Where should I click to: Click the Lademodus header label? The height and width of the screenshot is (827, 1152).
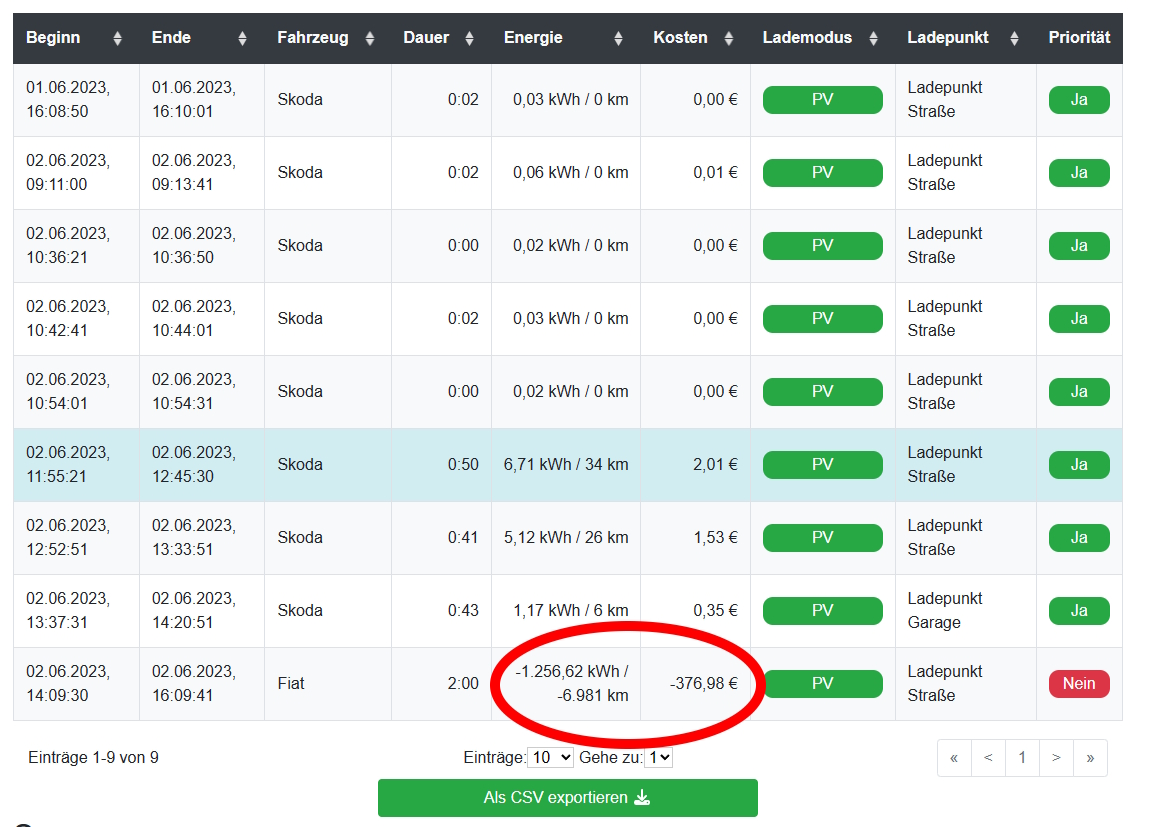[x=807, y=38]
